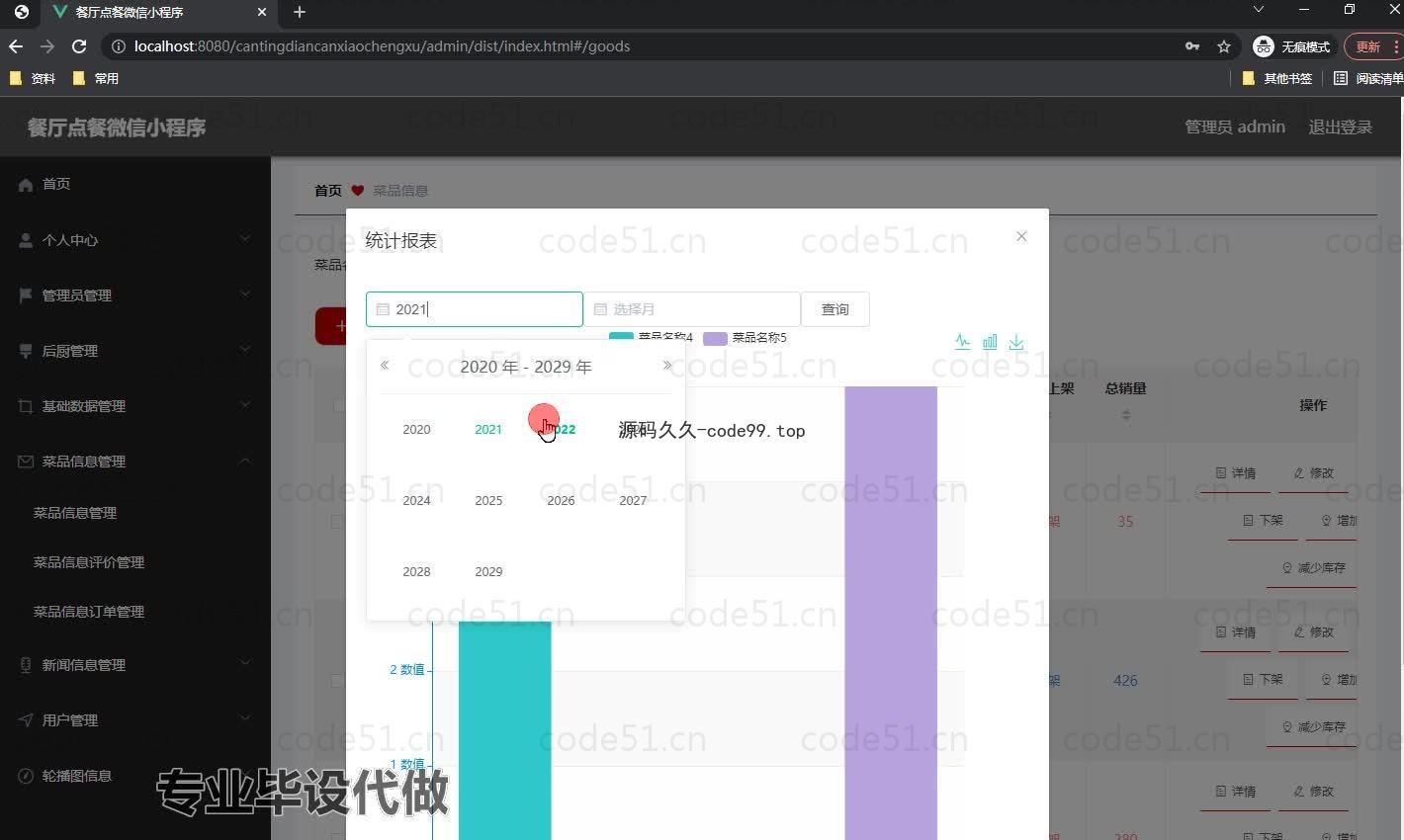Open 其他书签 folder
This screenshot has width=1404, height=840.
click(1277, 78)
